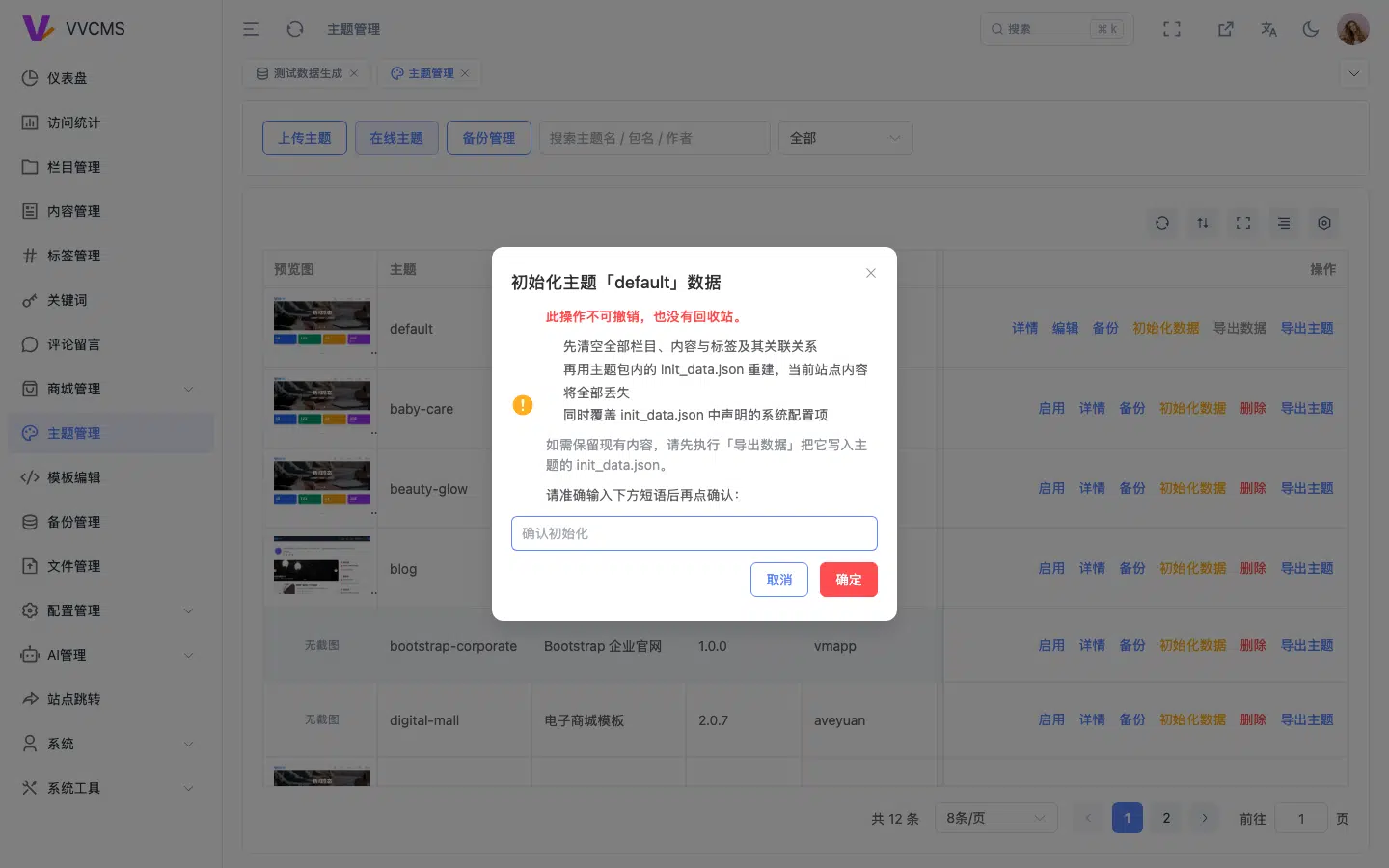The image size is (1389, 868).
Task: Click the VVCMS logo
Action: coord(73,28)
